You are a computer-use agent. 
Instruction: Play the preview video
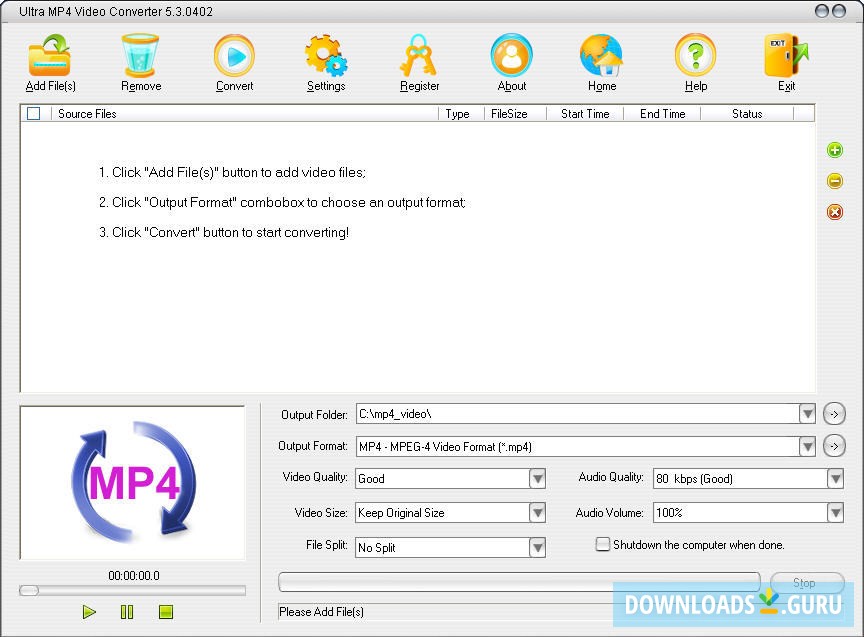(89, 612)
